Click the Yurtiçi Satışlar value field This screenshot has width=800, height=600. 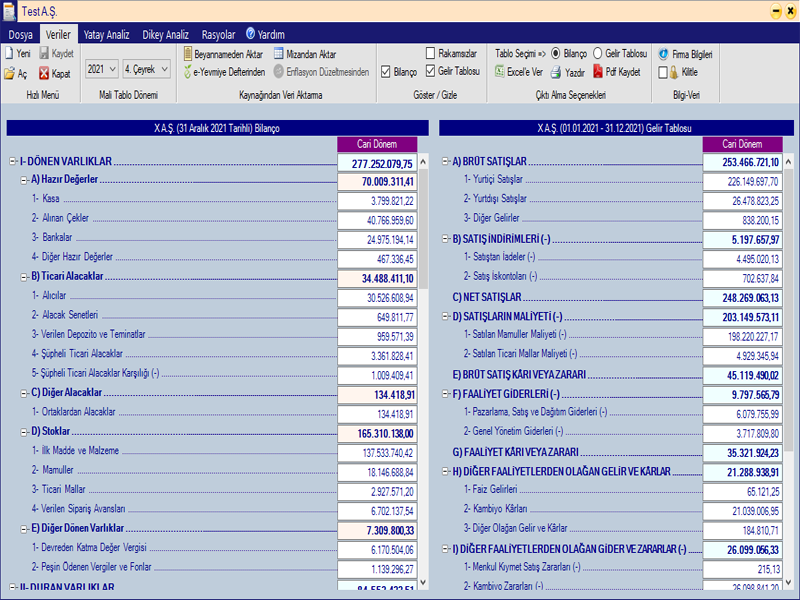(x=742, y=182)
